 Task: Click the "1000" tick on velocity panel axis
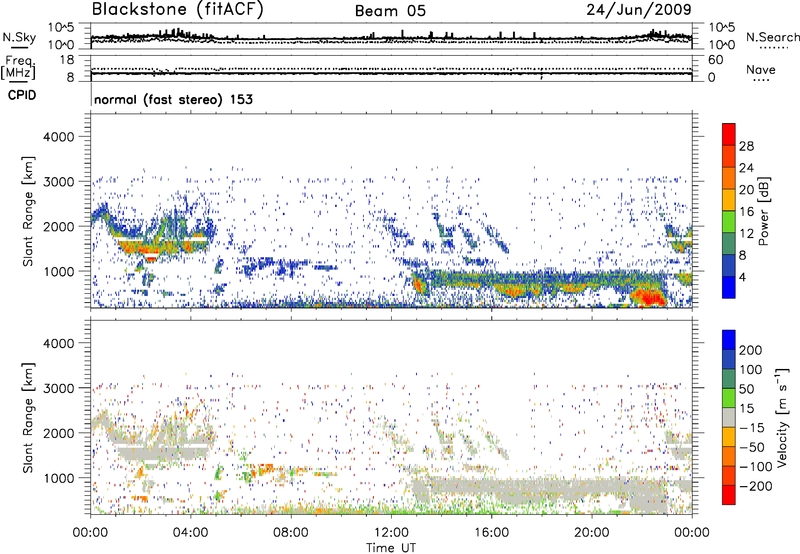click(x=59, y=478)
